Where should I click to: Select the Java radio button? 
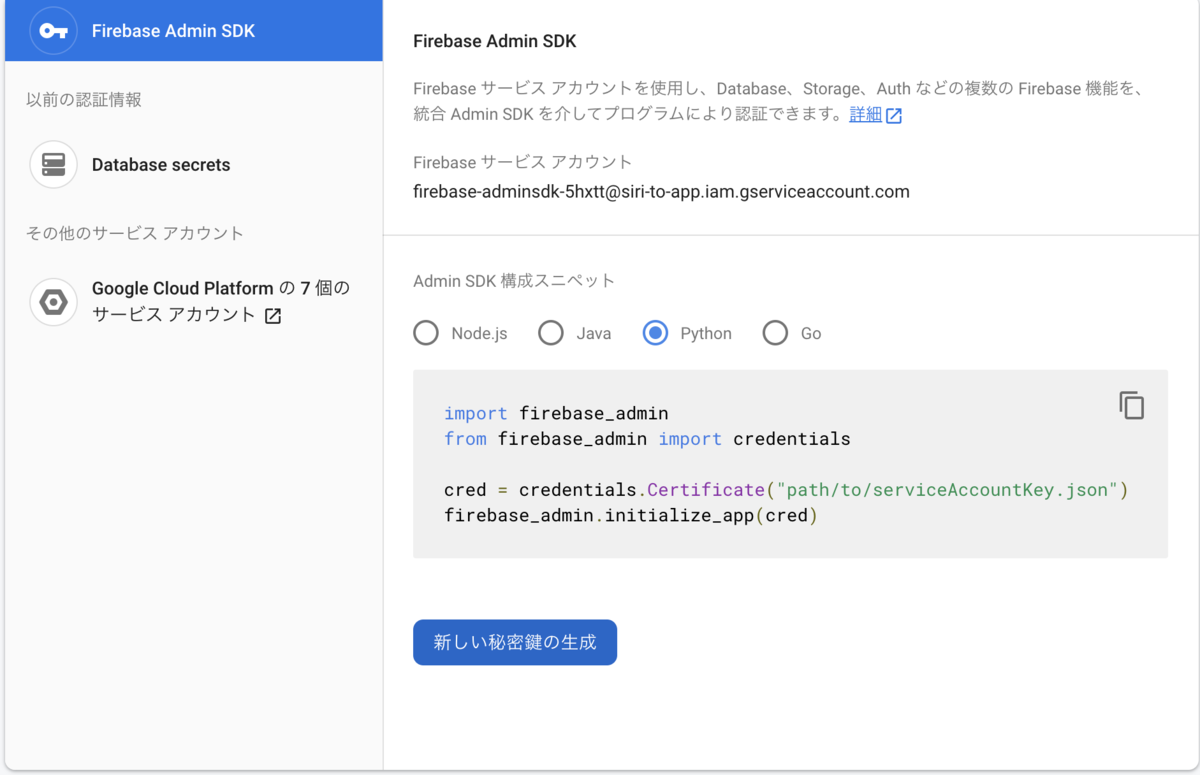click(551, 333)
